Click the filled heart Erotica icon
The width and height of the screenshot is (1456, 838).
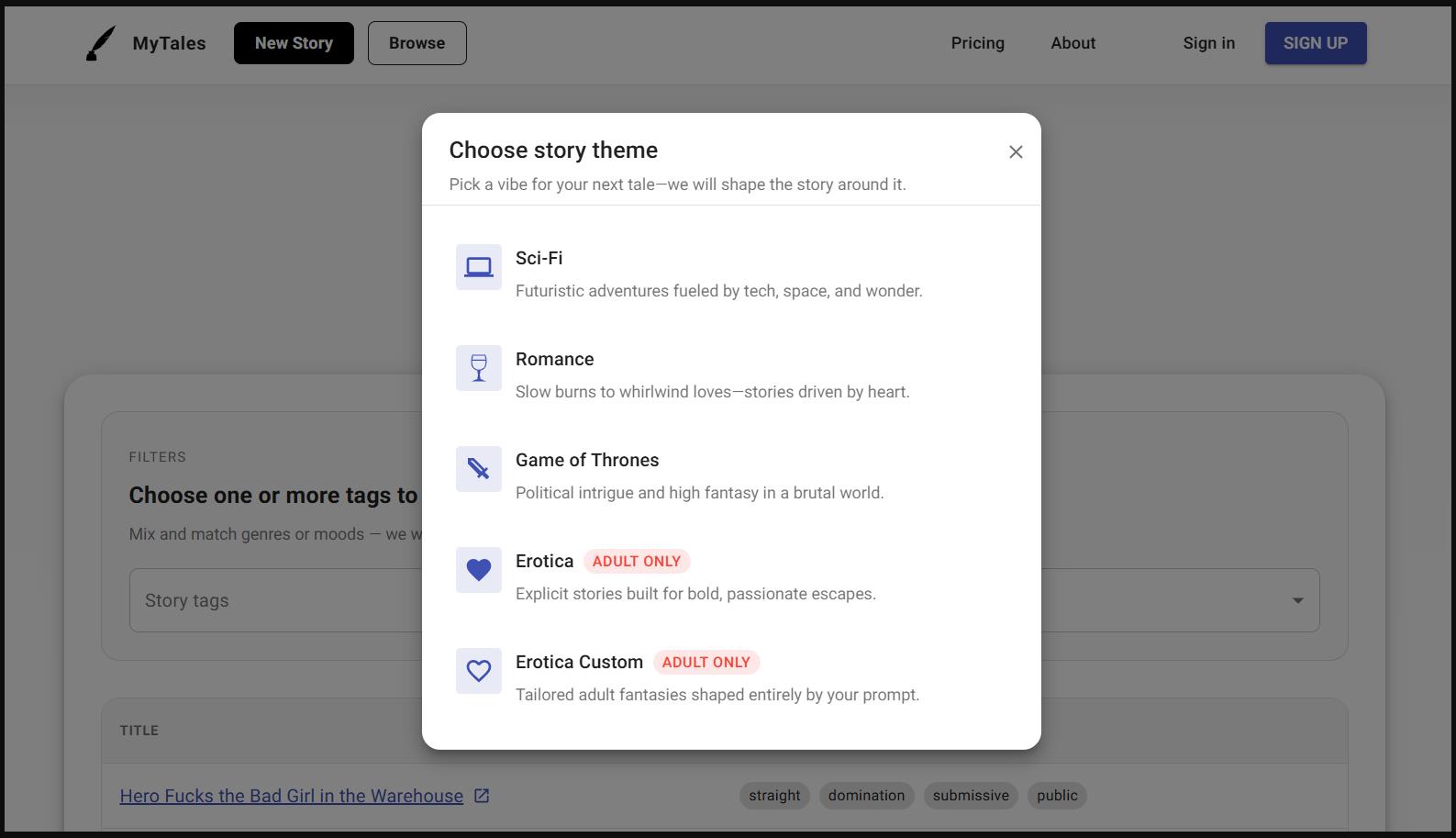coord(479,570)
